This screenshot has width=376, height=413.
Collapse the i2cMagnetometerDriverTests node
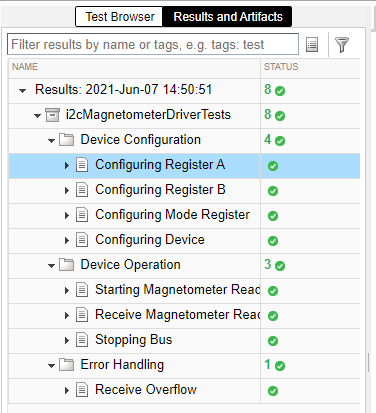click(x=37, y=116)
